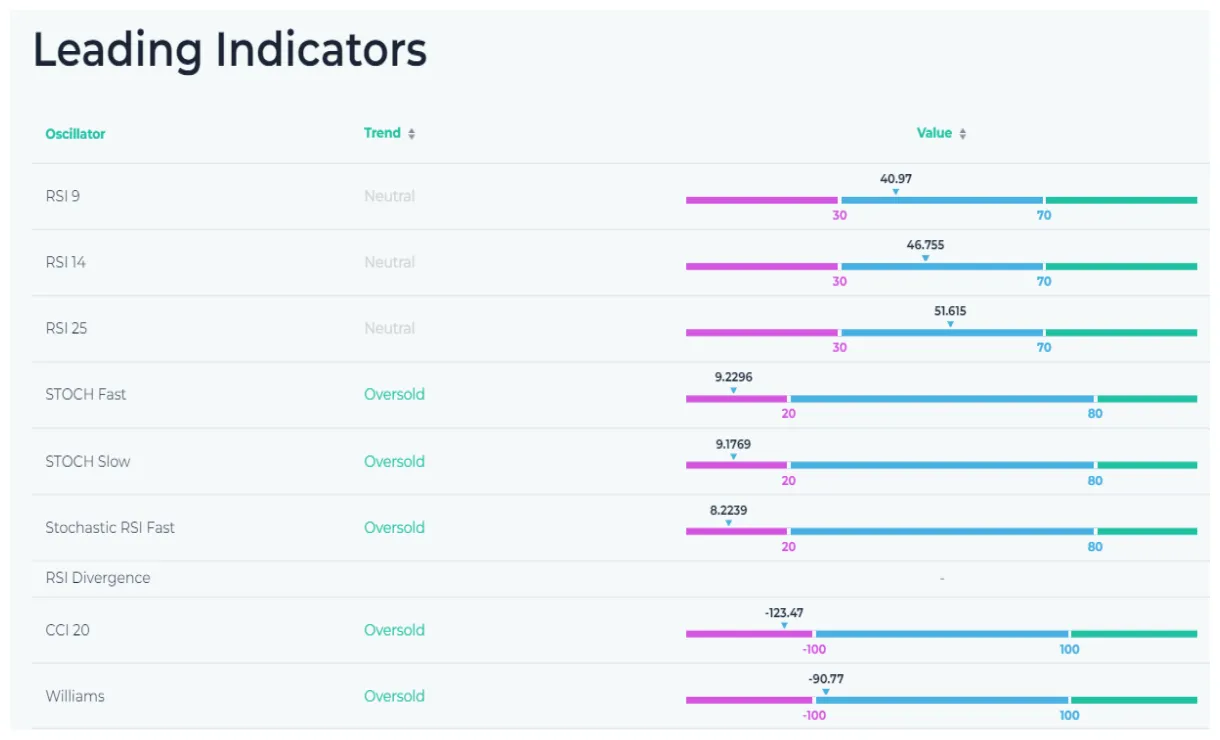Click the marker above STOCH Slow gauge
Image resolution: width=1220 pixels, height=740 pixels.
pos(735,455)
